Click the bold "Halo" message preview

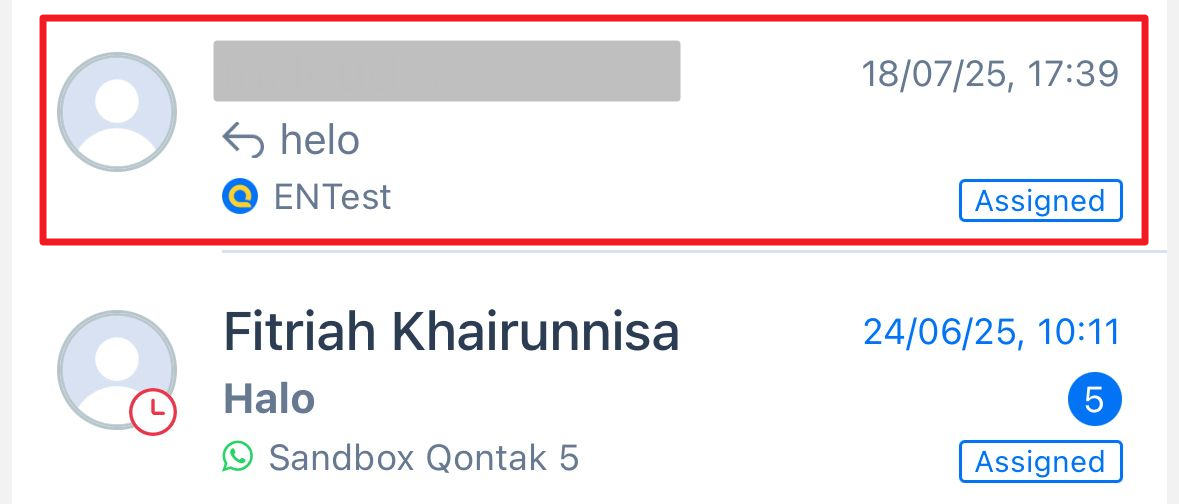click(x=269, y=399)
